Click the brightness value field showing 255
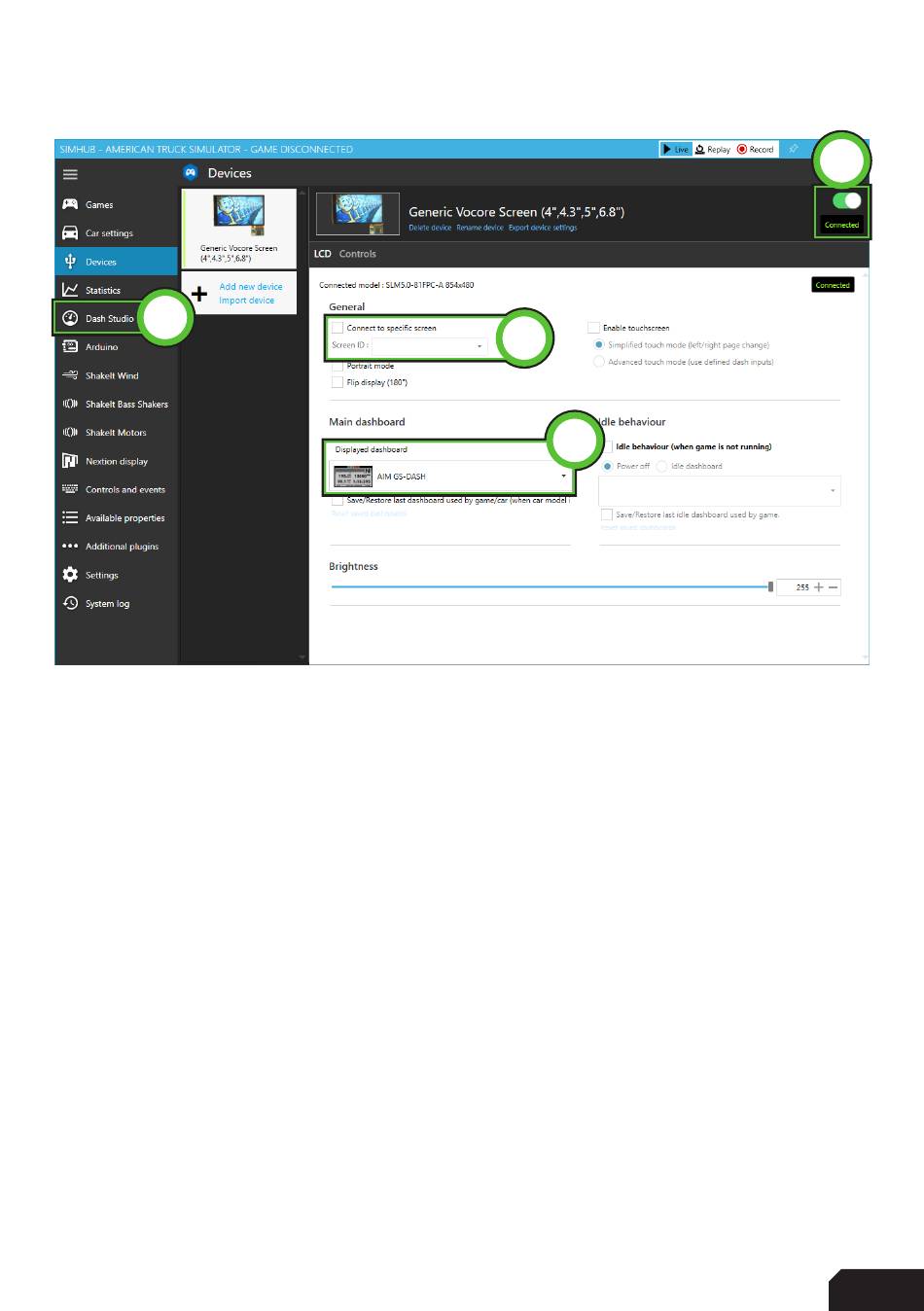The height and width of the screenshot is (1311, 924). click(795, 587)
